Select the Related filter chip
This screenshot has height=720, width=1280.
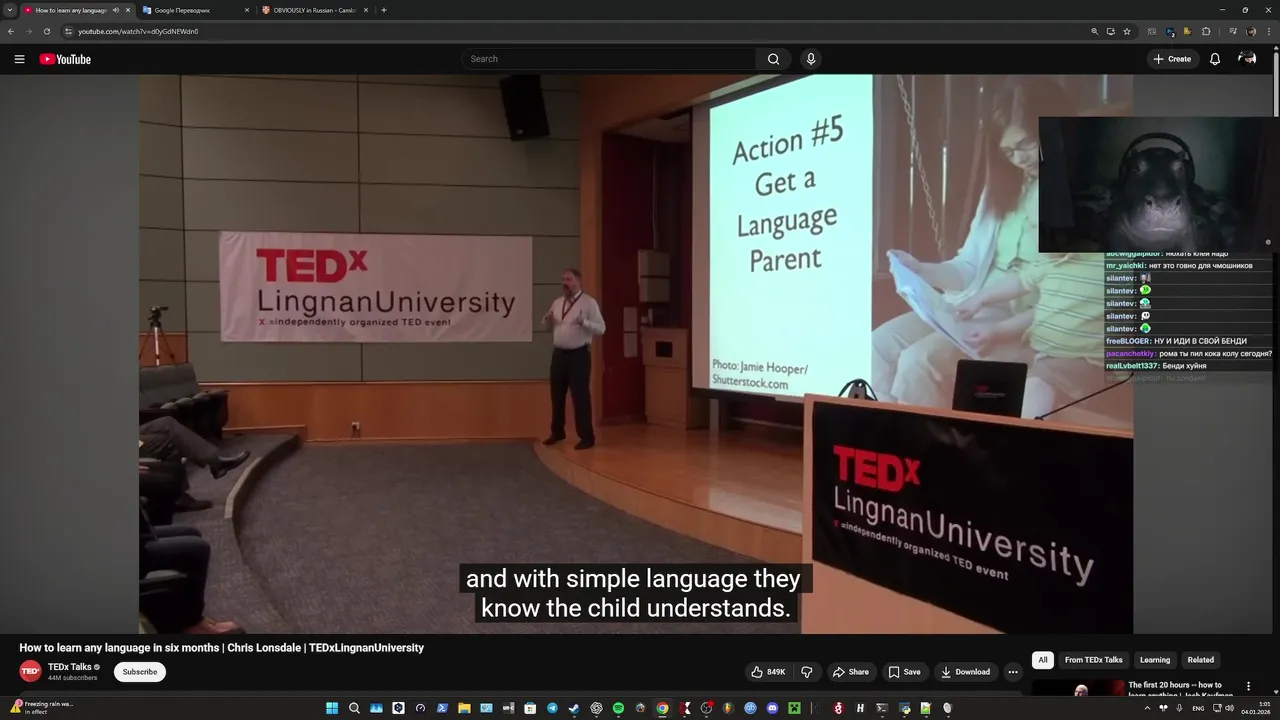point(1201,660)
